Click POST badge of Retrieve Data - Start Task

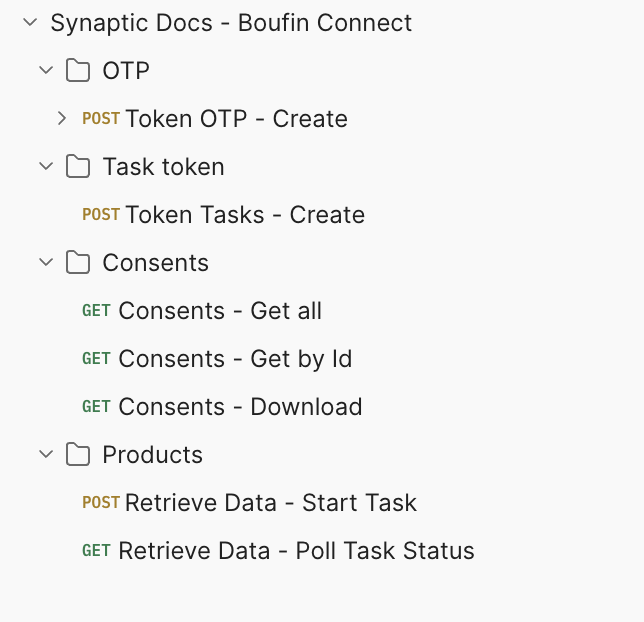(101, 503)
